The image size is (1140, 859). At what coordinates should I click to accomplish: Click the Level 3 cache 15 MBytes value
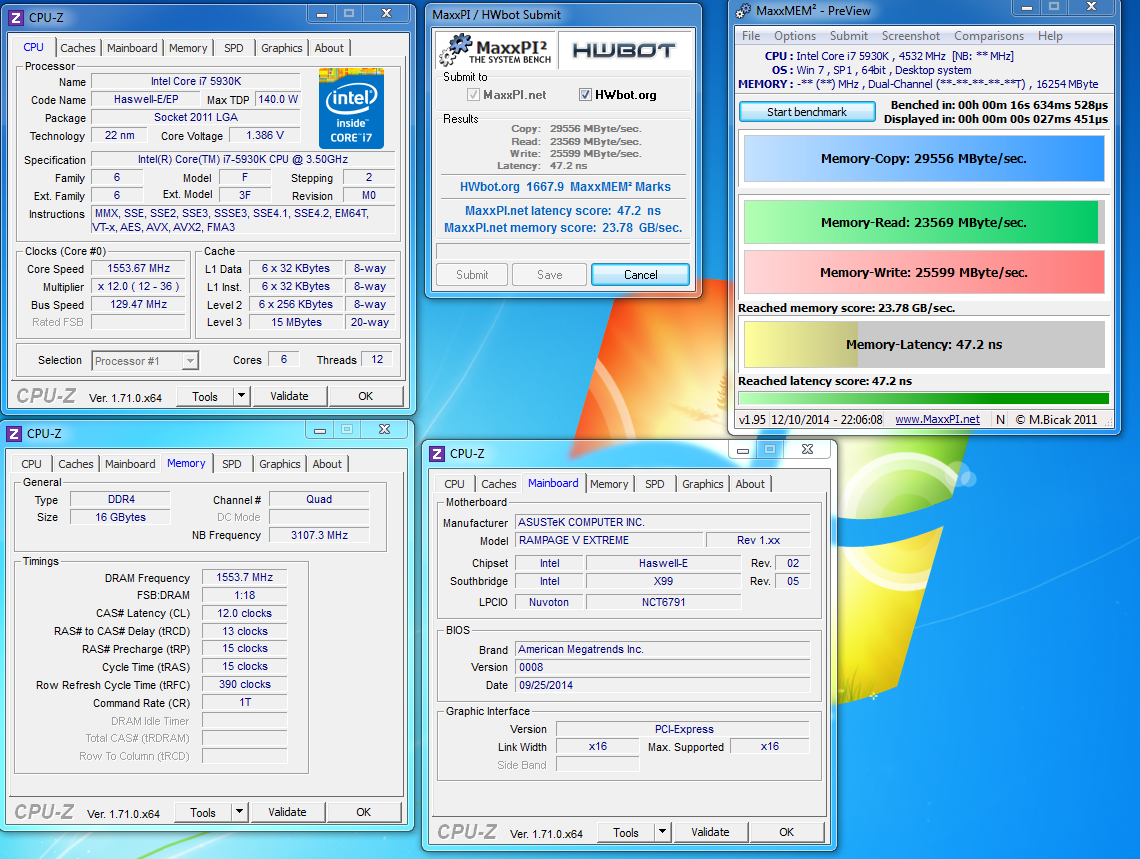pos(296,322)
